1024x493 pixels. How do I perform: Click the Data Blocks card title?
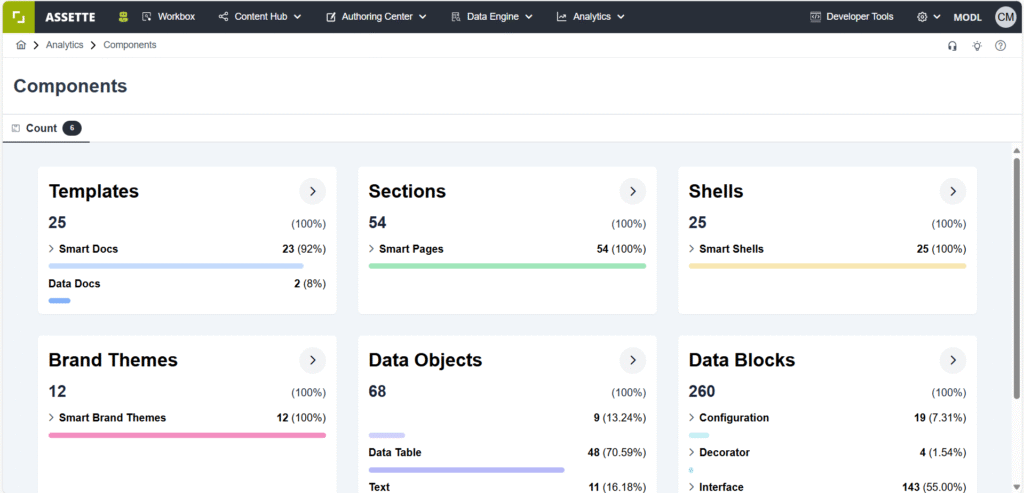tap(742, 360)
